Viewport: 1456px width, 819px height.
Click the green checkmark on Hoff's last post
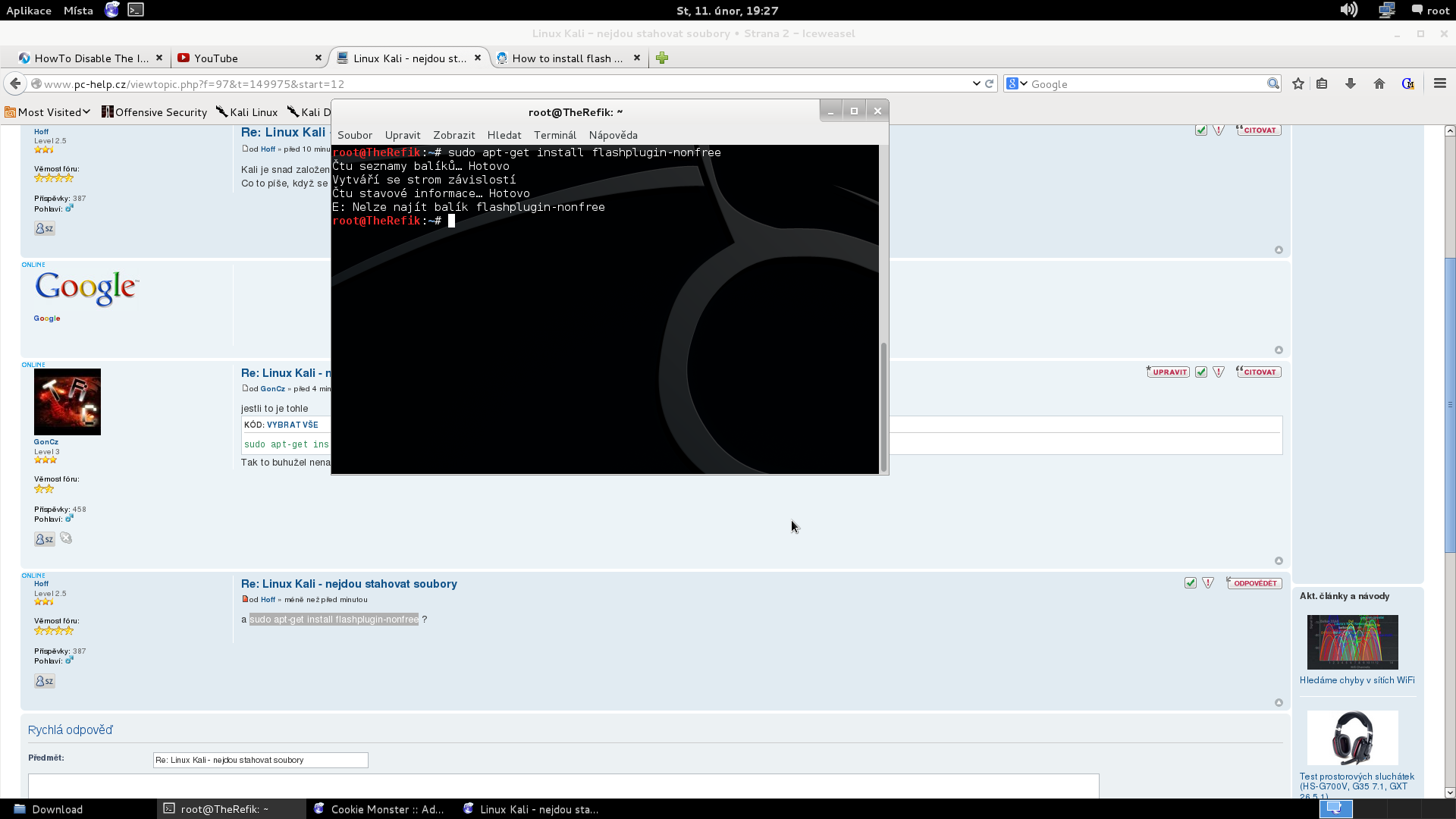pos(1191,583)
